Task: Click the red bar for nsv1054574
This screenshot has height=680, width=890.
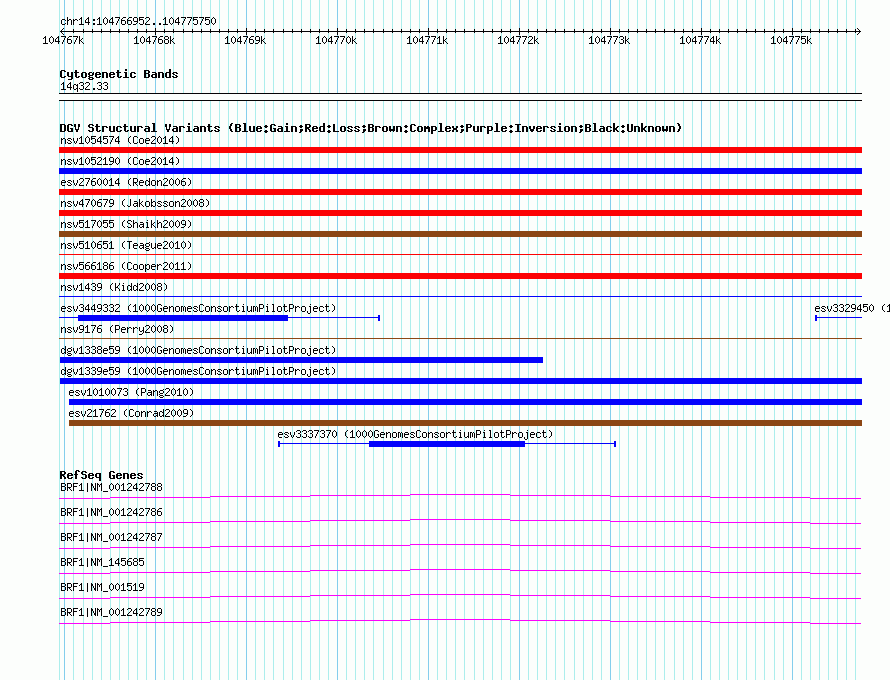Action: [x=460, y=150]
